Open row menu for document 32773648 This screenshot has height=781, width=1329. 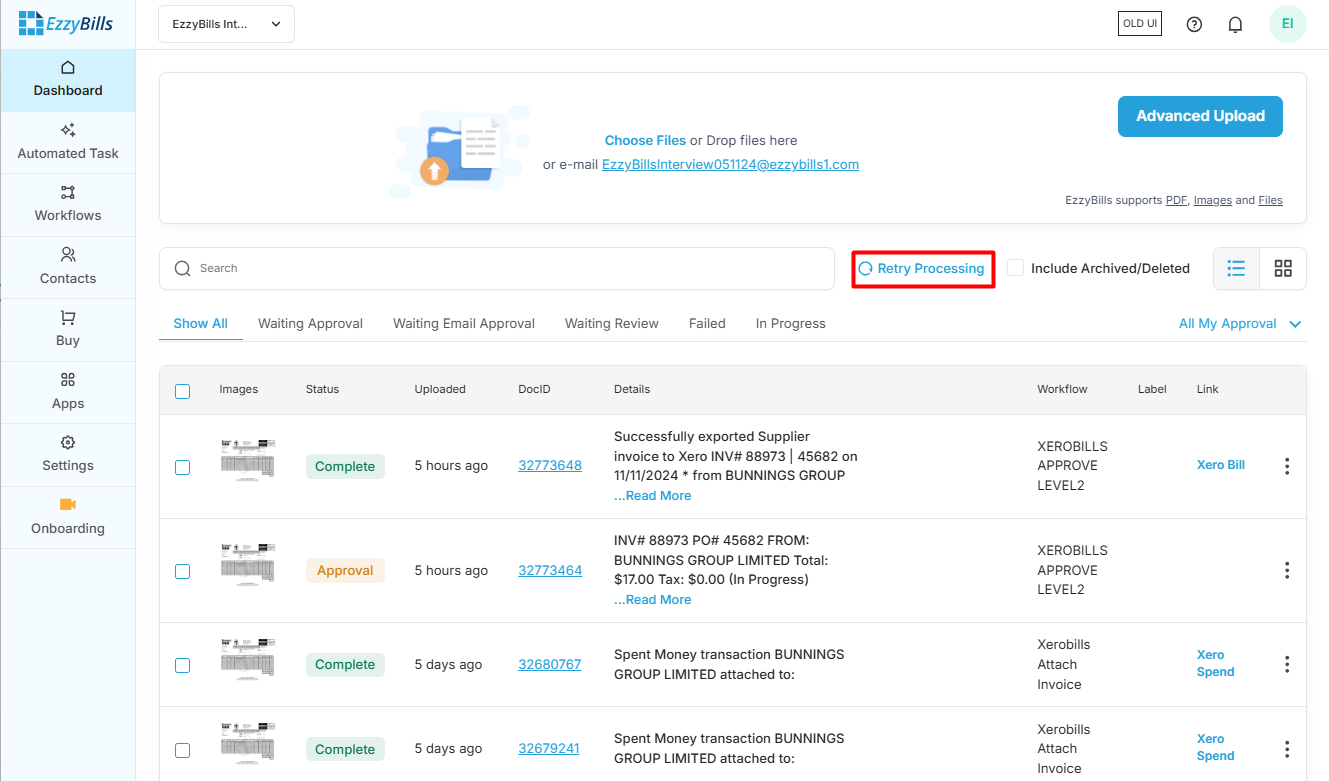[x=1287, y=466]
